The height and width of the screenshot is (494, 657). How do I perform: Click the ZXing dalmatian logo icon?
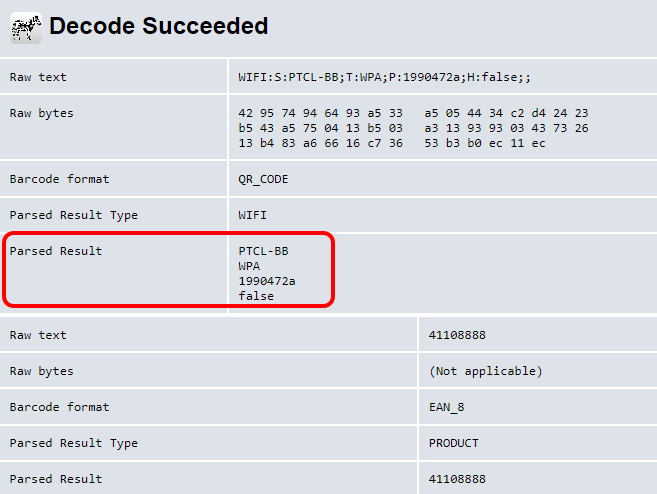(x=25, y=27)
